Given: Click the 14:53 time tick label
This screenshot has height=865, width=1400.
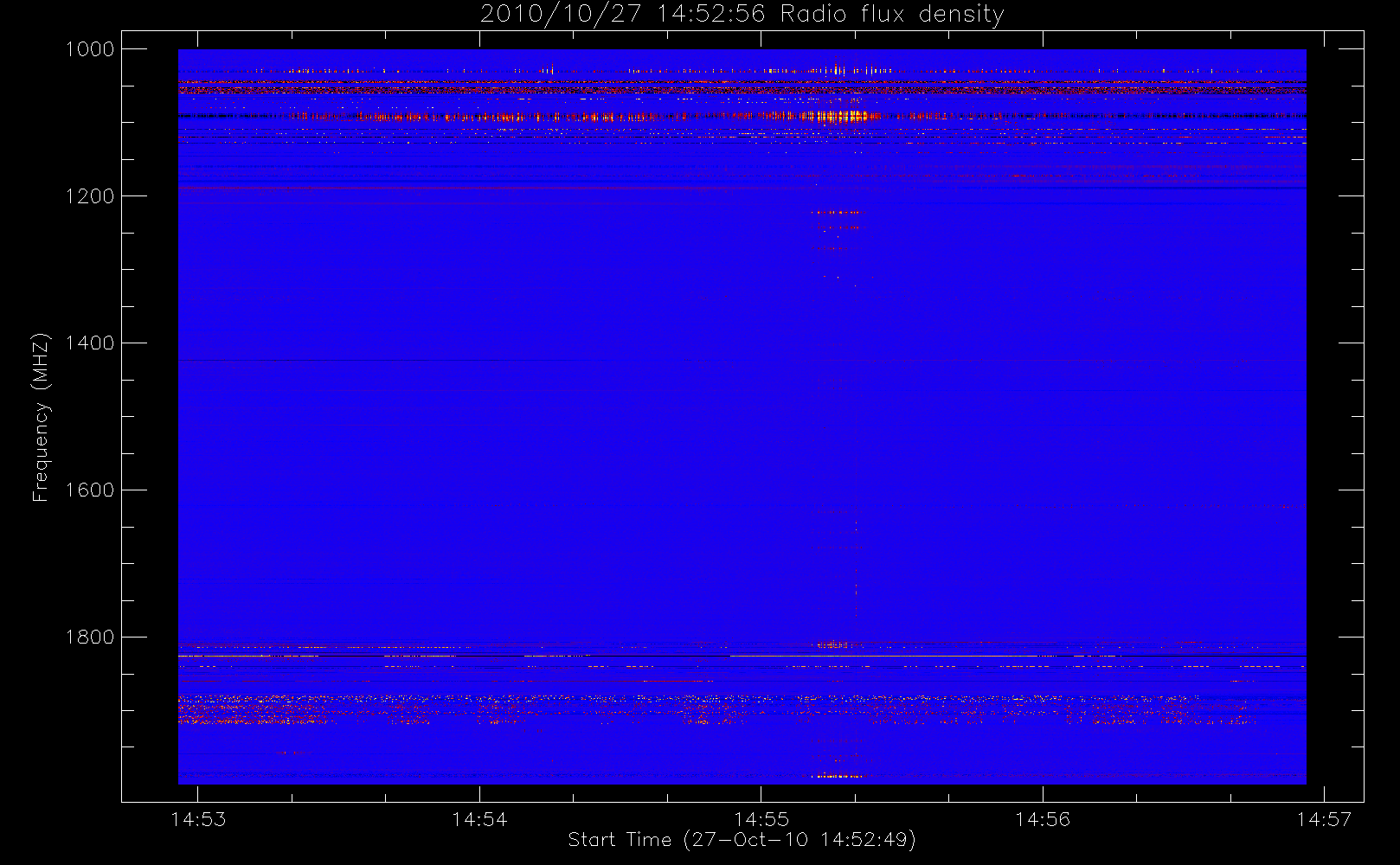Looking at the screenshot, I should pos(198,819).
